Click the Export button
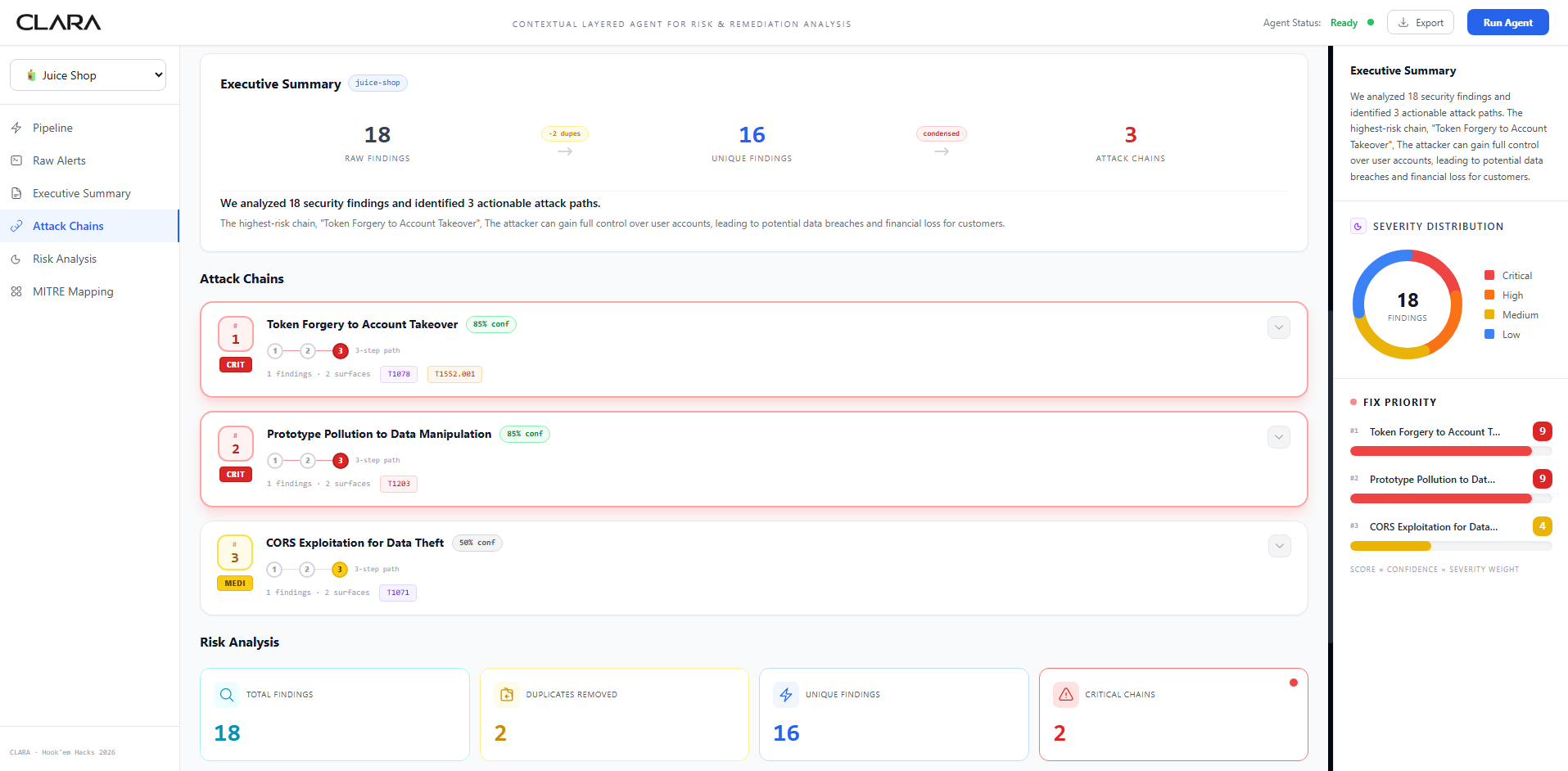1568x771 pixels. pyautogui.click(x=1421, y=22)
